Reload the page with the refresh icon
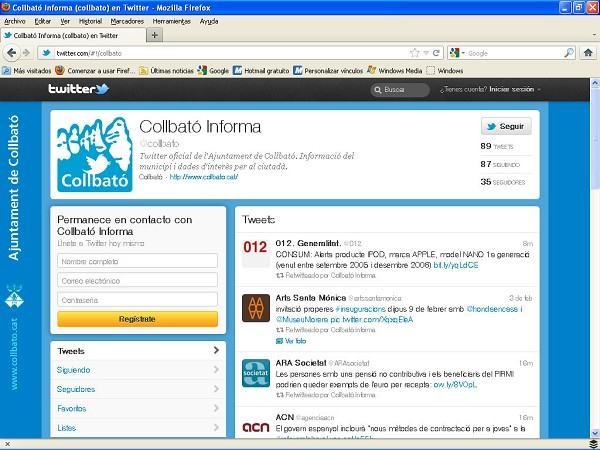600x450 pixels. (x=436, y=53)
